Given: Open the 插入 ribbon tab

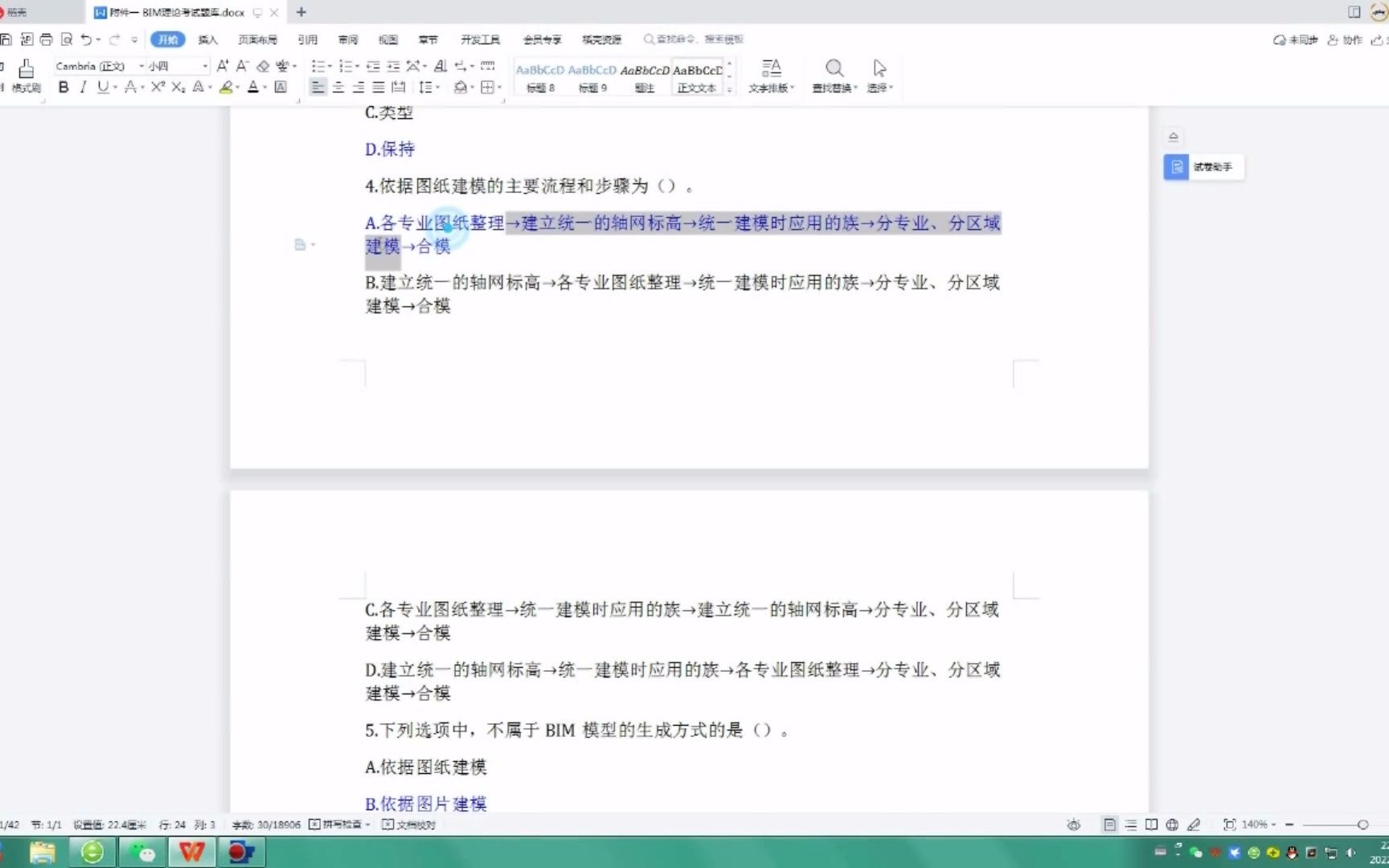Looking at the screenshot, I should [207, 39].
